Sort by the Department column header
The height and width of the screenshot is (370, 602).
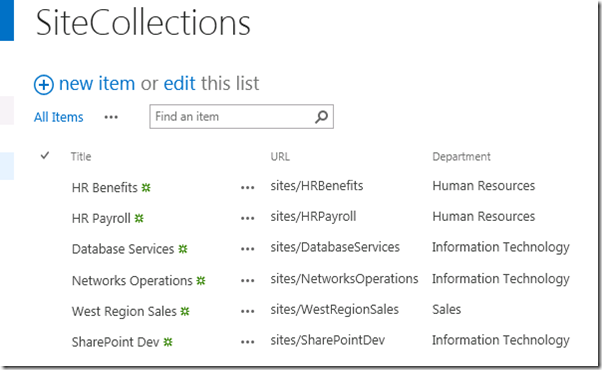pyautogui.click(x=461, y=157)
